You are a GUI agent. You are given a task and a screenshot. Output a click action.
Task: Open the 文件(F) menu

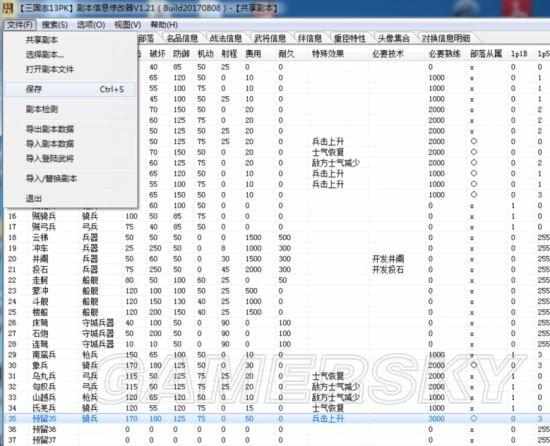click(x=20, y=25)
